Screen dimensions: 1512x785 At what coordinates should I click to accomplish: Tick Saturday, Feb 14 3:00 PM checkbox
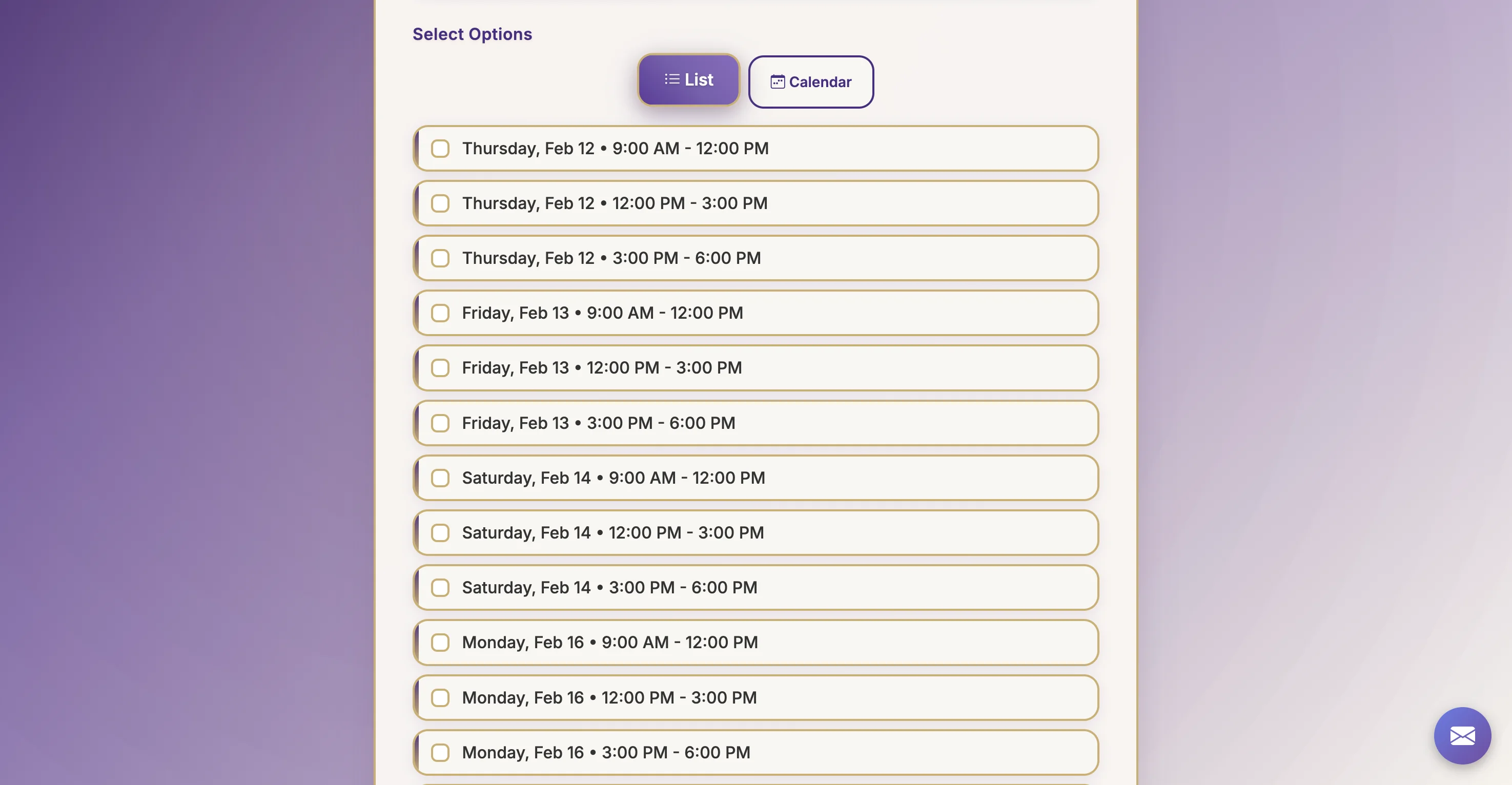[440, 588]
